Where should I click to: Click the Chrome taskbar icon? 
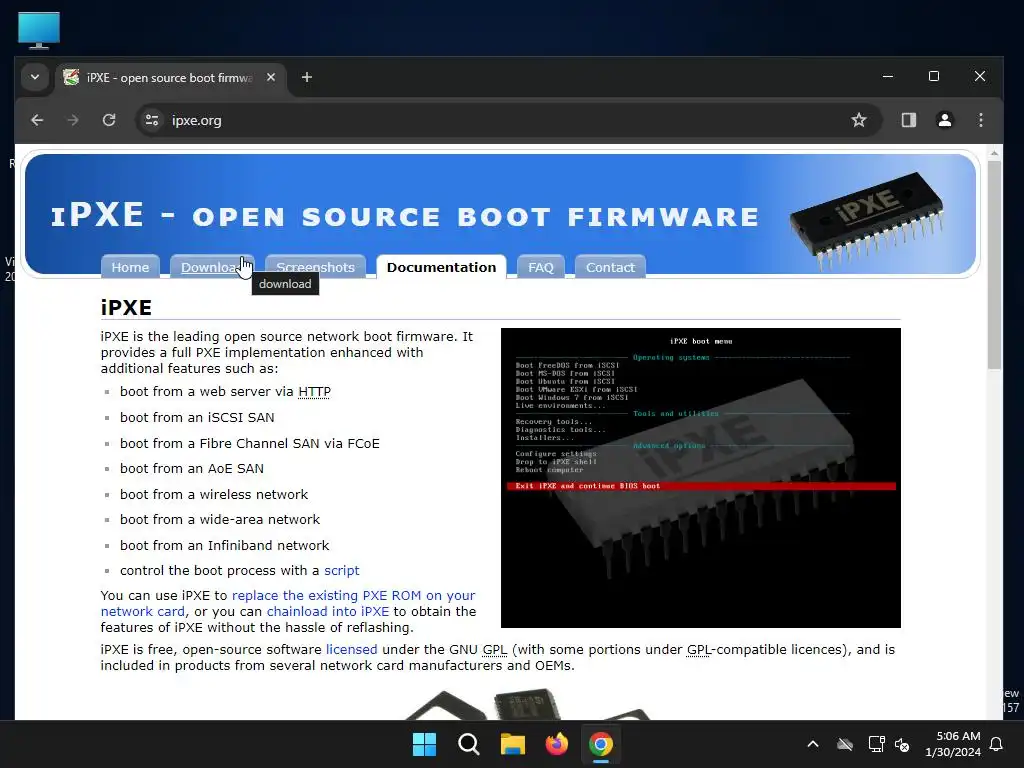click(601, 744)
